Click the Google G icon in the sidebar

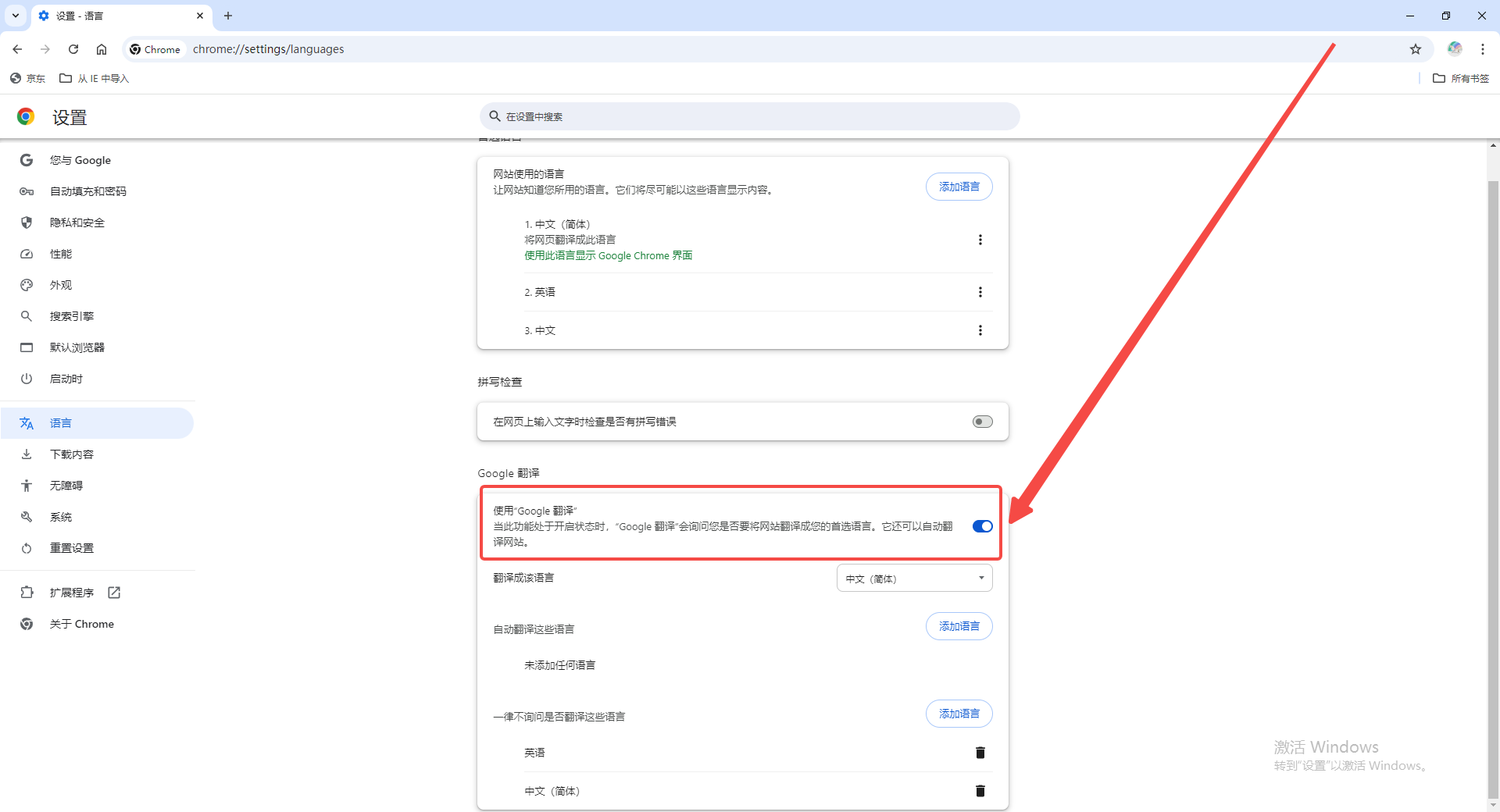pos(27,160)
